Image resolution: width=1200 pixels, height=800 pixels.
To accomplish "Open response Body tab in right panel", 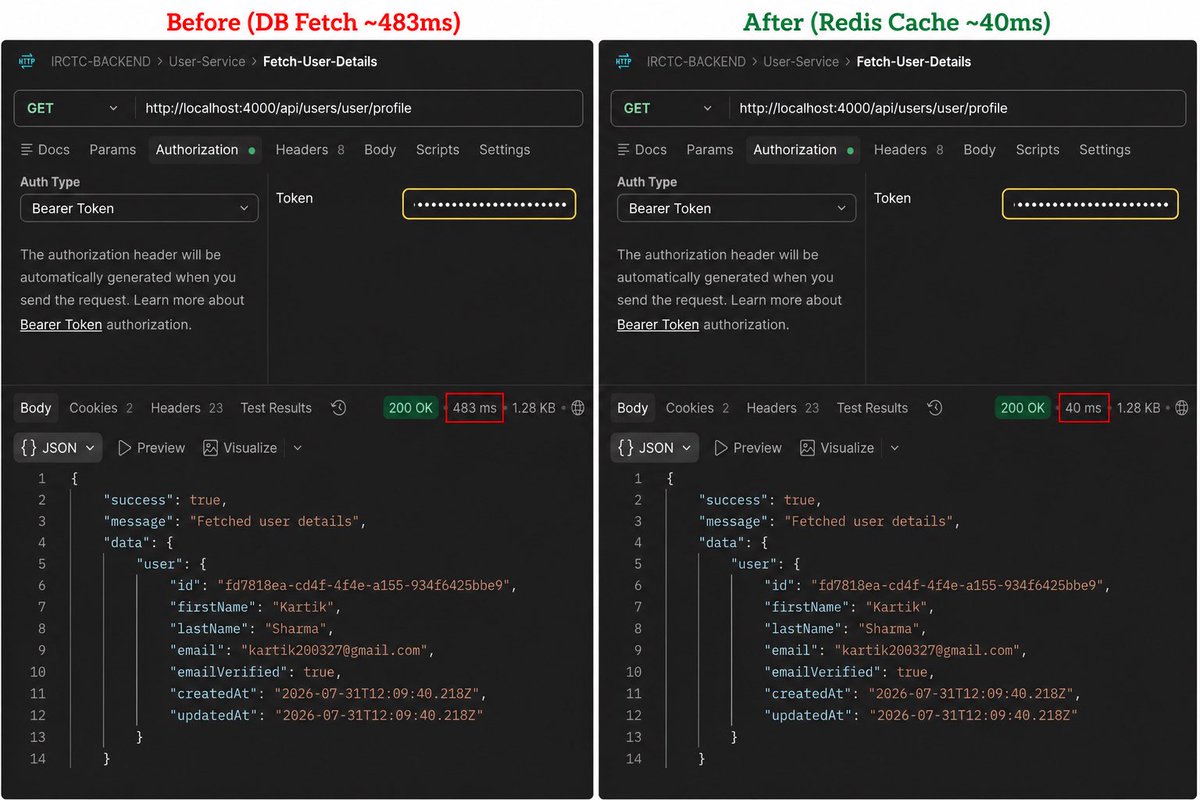I will point(632,408).
